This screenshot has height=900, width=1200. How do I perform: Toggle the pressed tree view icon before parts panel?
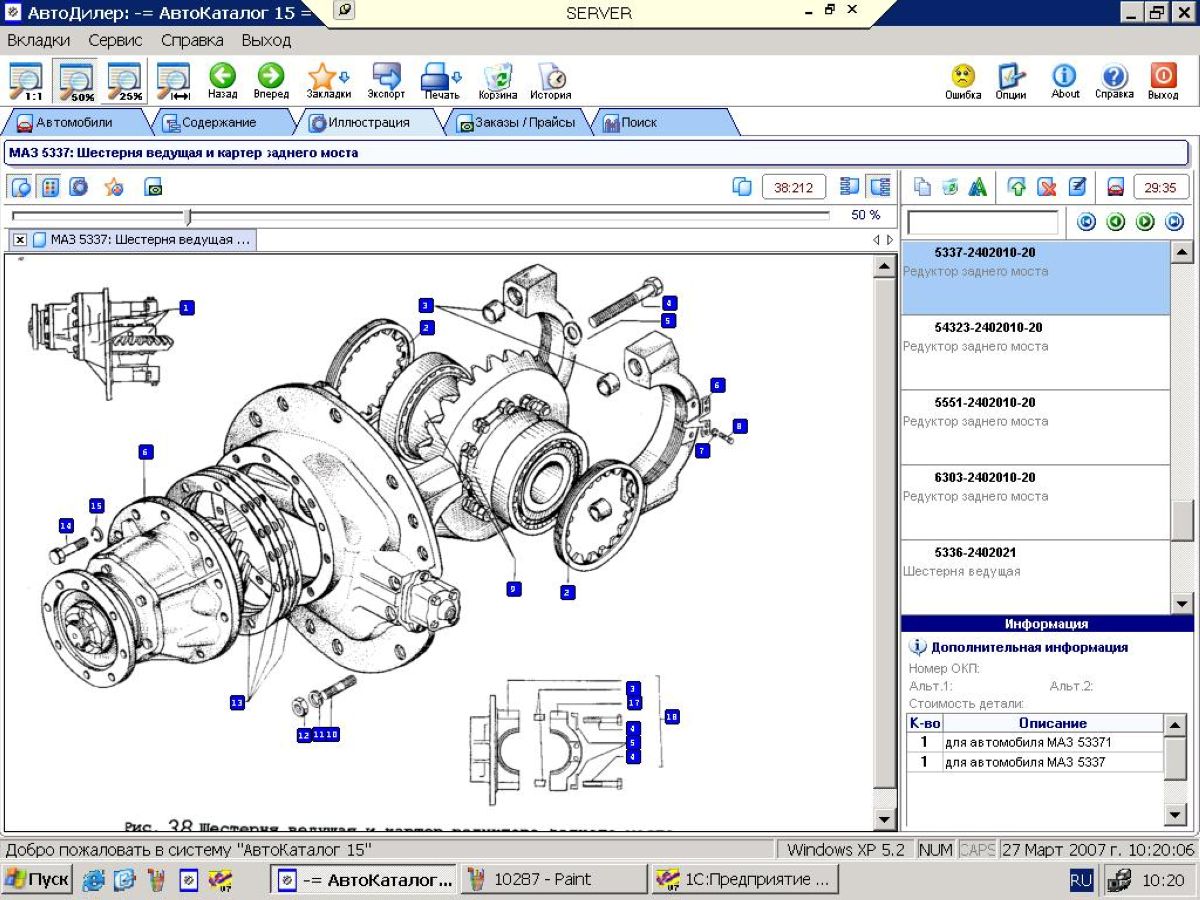click(x=880, y=187)
